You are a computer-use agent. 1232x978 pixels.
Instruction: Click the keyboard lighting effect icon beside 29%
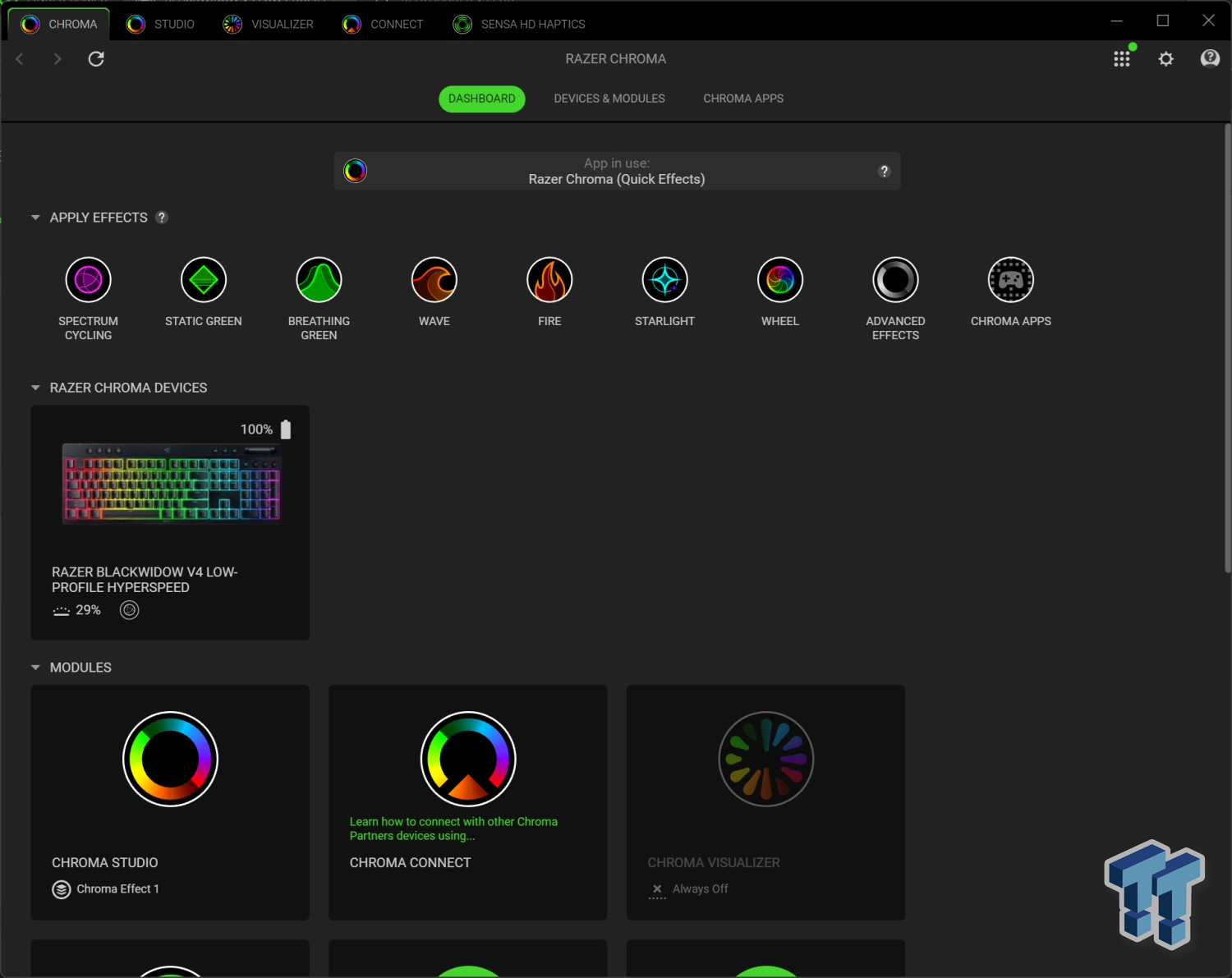click(x=129, y=610)
